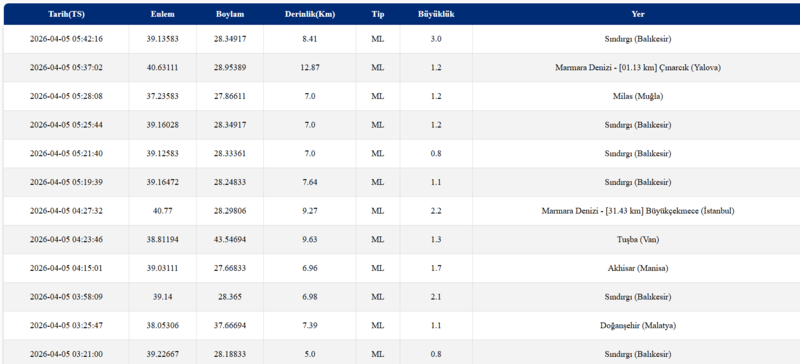Select longitude value 28.29806
The height and width of the screenshot is (364, 800).
click(x=230, y=210)
